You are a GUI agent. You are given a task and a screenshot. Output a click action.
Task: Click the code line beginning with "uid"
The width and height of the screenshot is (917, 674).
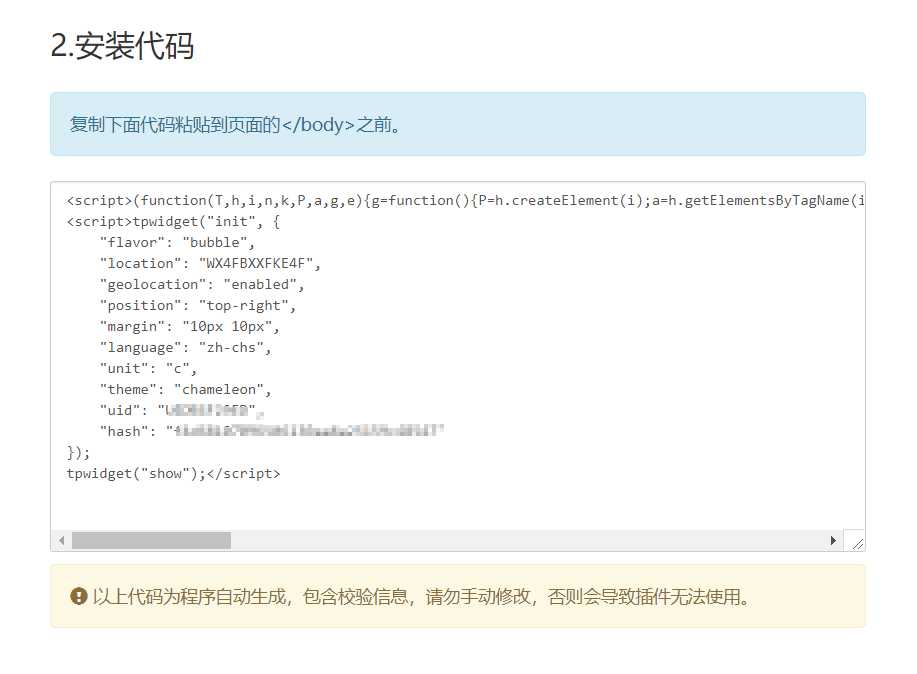click(x=182, y=411)
